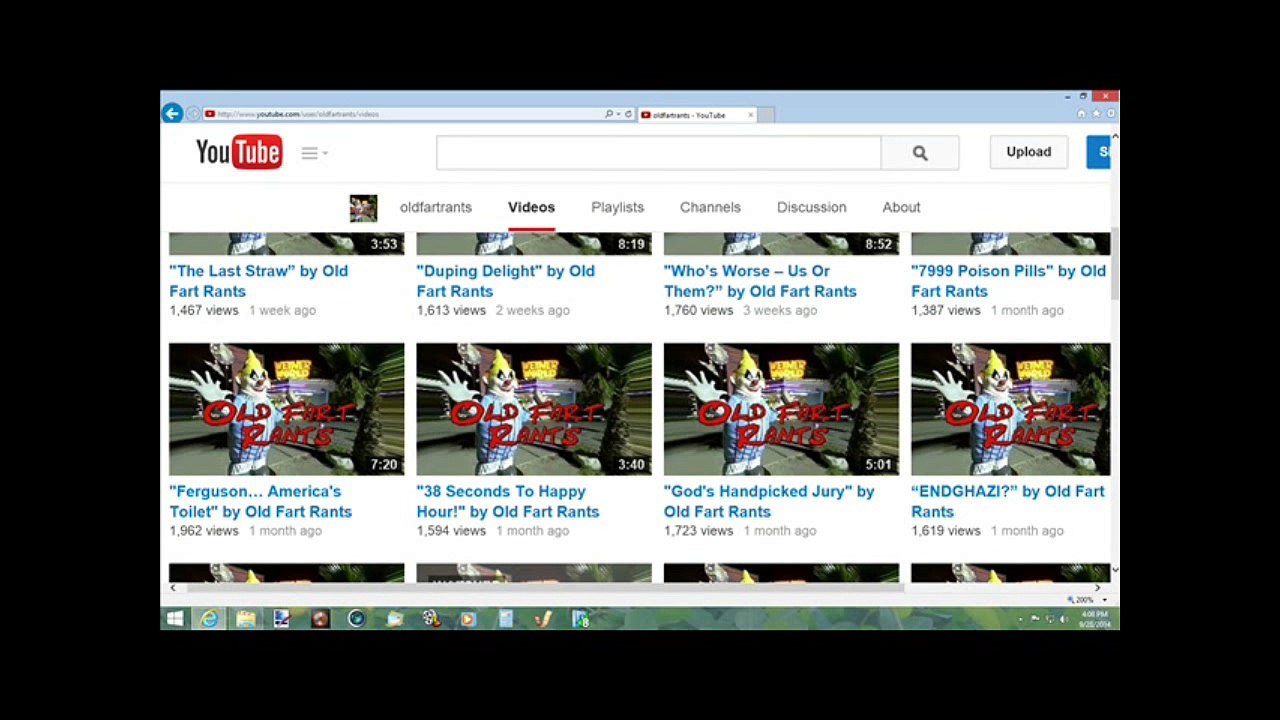Switch to the Channels tab
Screen dimensions: 1280x720
[710, 207]
